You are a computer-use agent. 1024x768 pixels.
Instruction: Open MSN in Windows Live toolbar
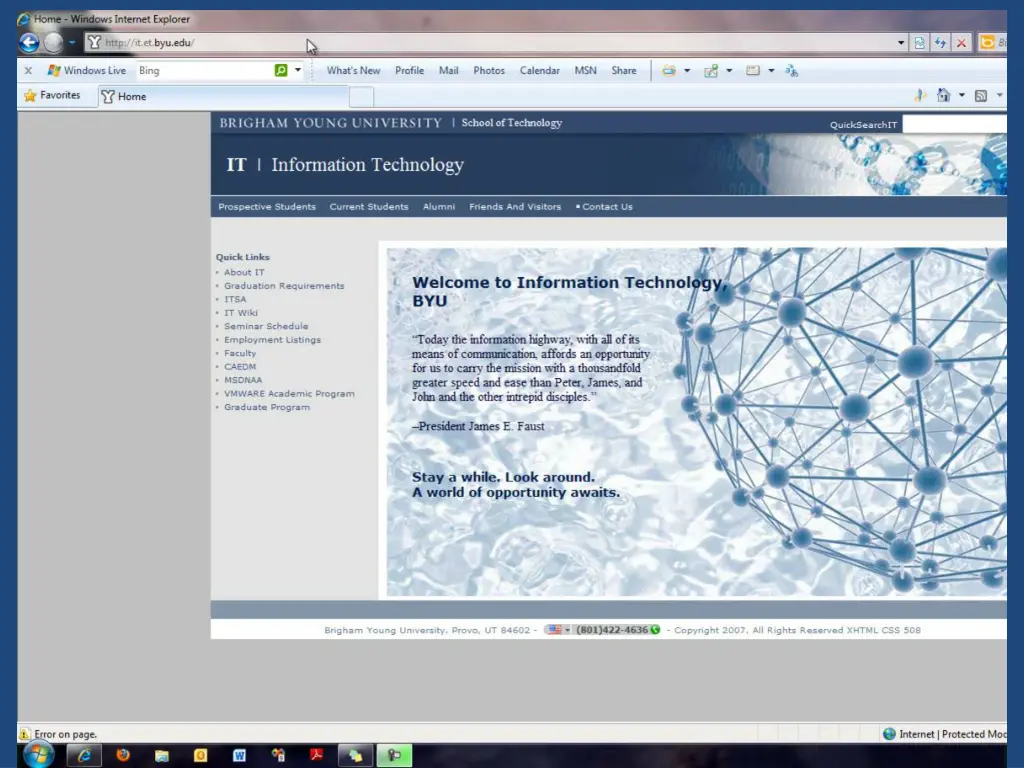[586, 71]
